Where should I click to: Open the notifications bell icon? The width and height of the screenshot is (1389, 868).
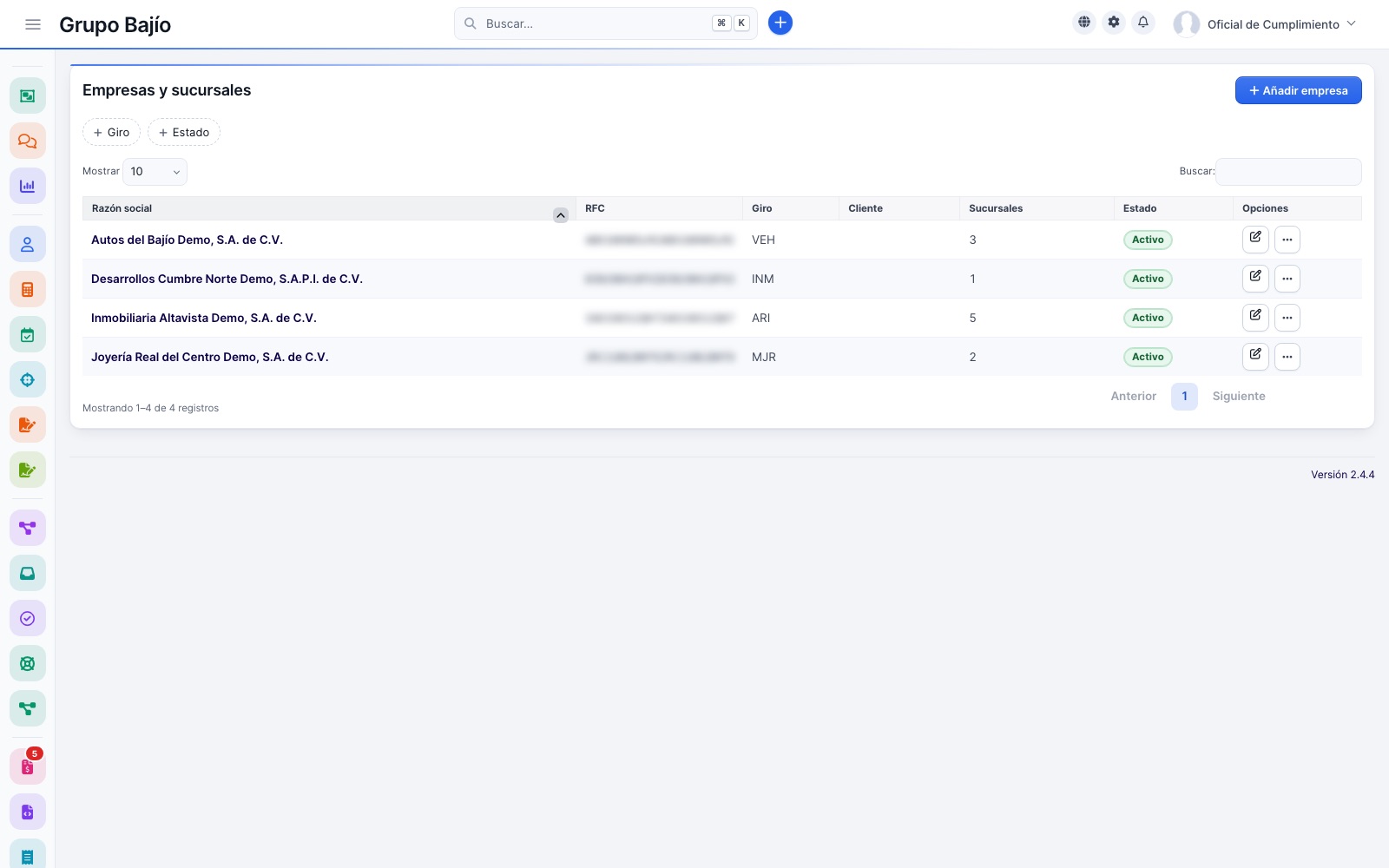coord(1143,23)
